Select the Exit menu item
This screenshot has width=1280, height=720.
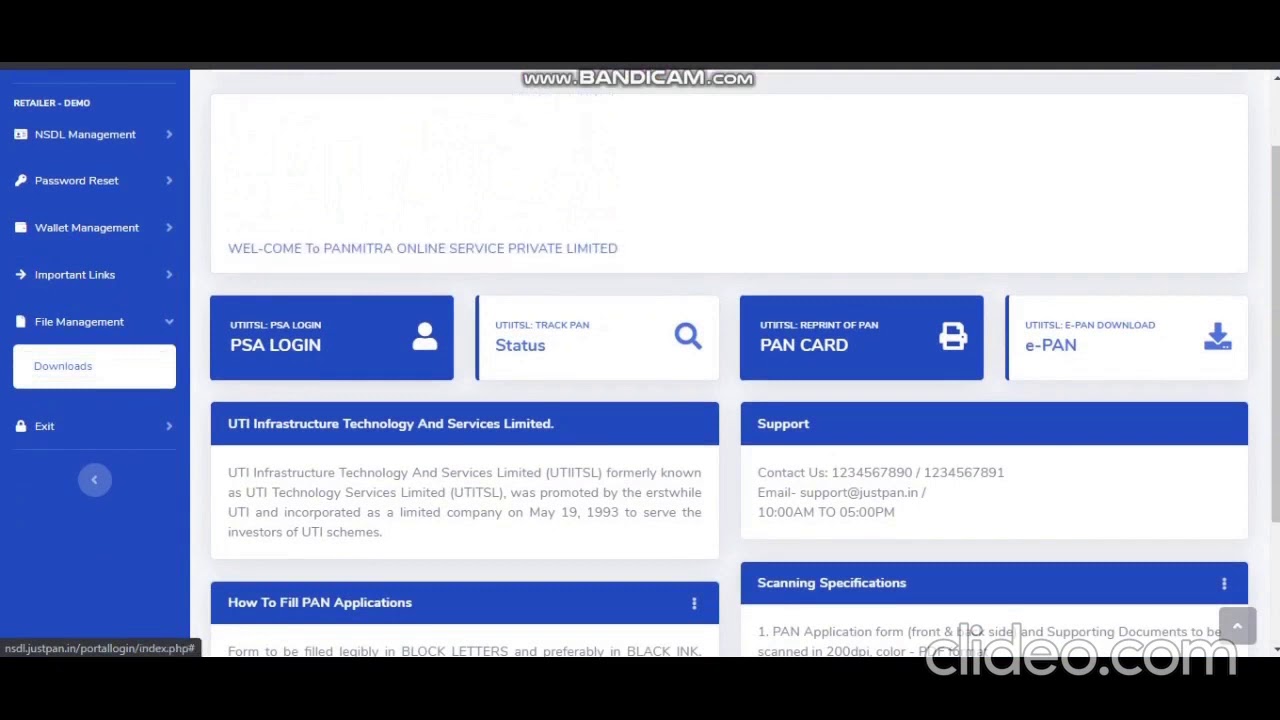tap(94, 426)
